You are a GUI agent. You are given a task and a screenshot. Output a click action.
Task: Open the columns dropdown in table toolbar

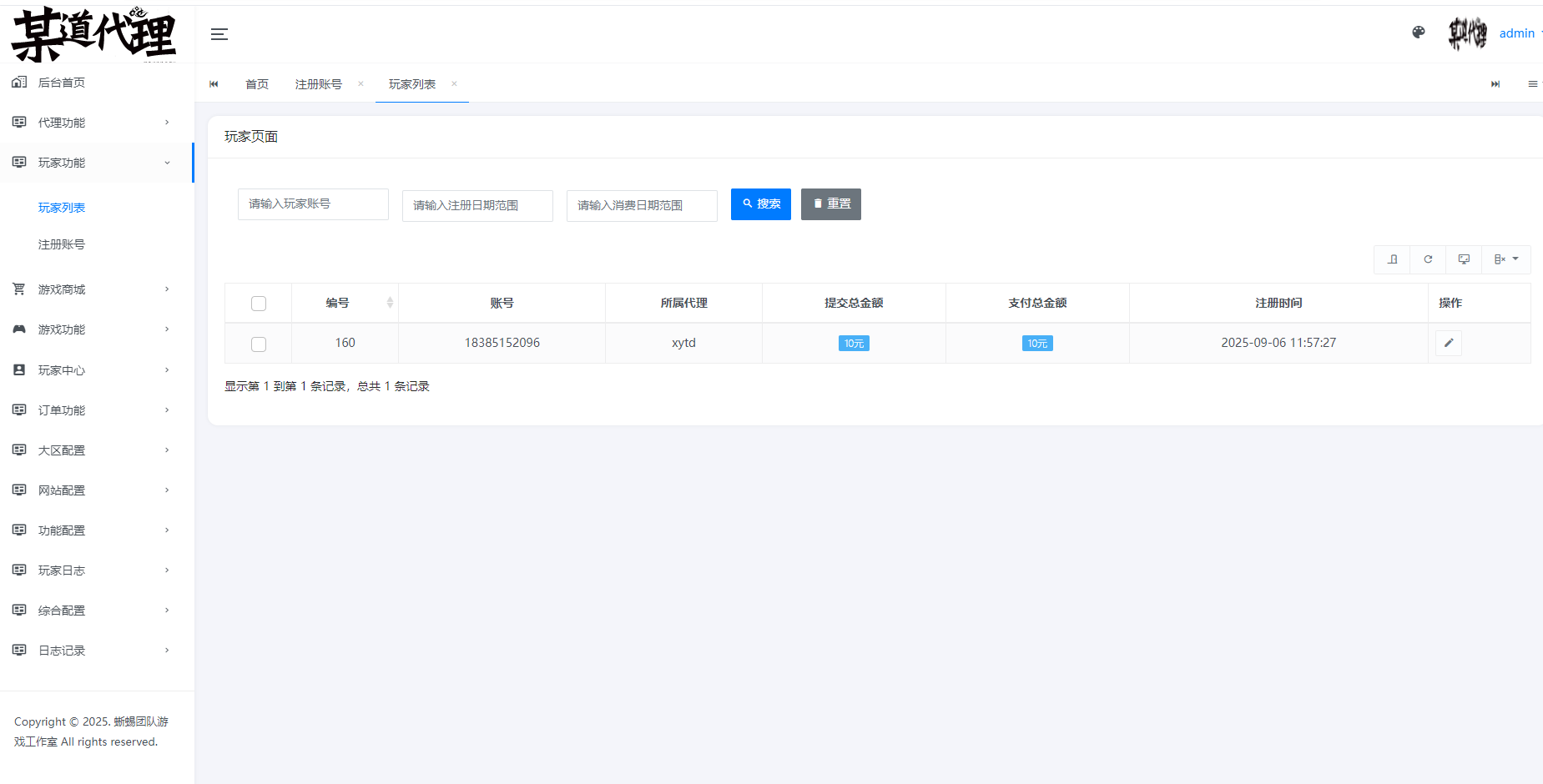click(1505, 259)
